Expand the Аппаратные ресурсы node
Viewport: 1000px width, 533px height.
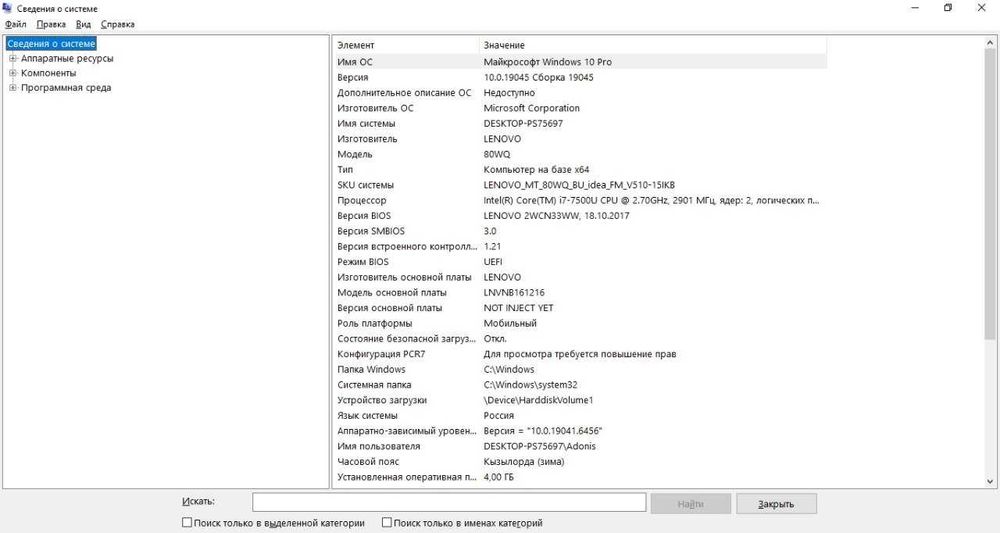coord(12,58)
